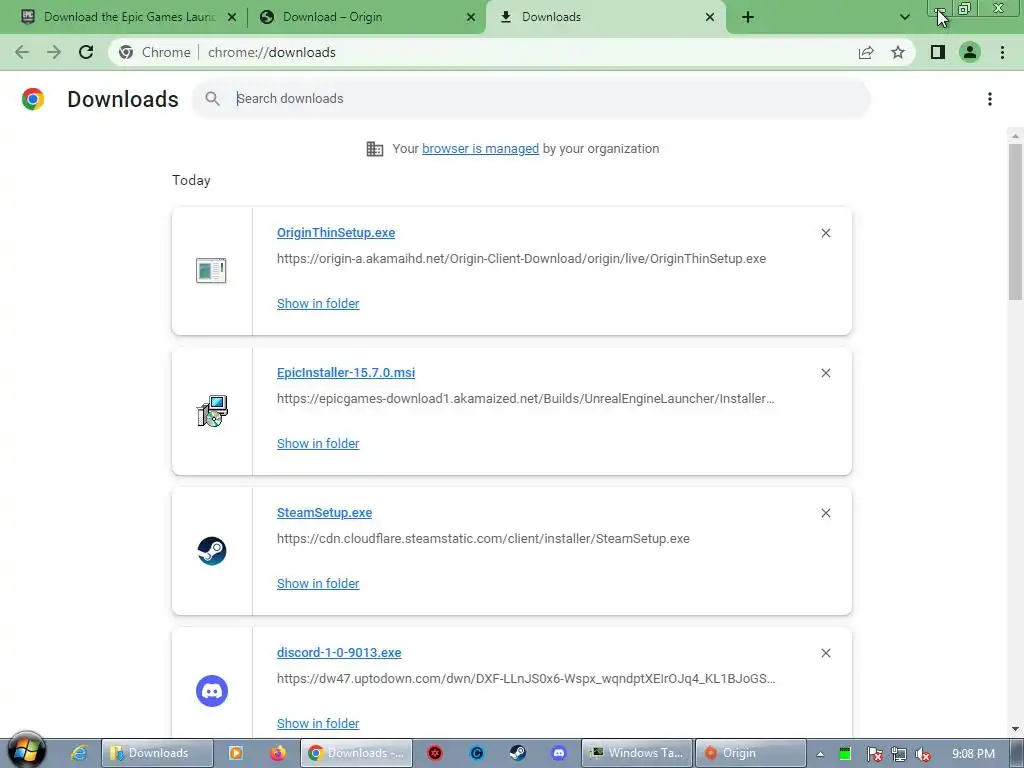Click the red circular taskbar app icon

point(435,753)
